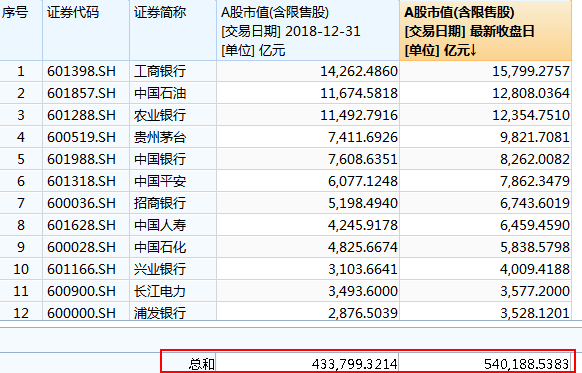Click the 总和 label in the footer
Viewport: 582px width, 373px height.
(202, 364)
